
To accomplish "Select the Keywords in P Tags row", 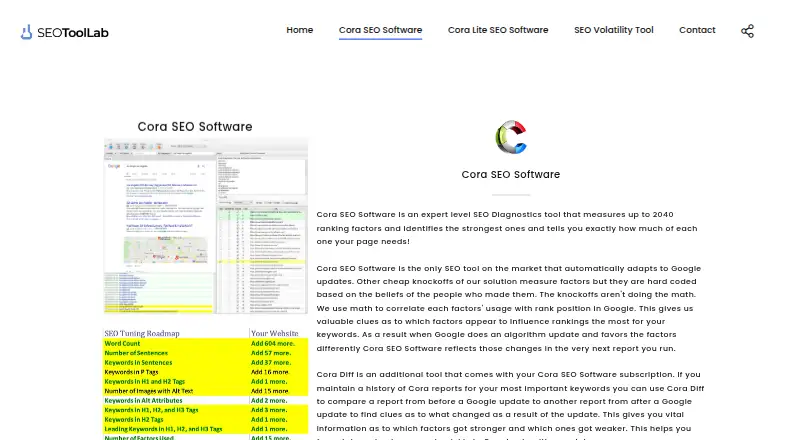I will (x=206, y=372).
